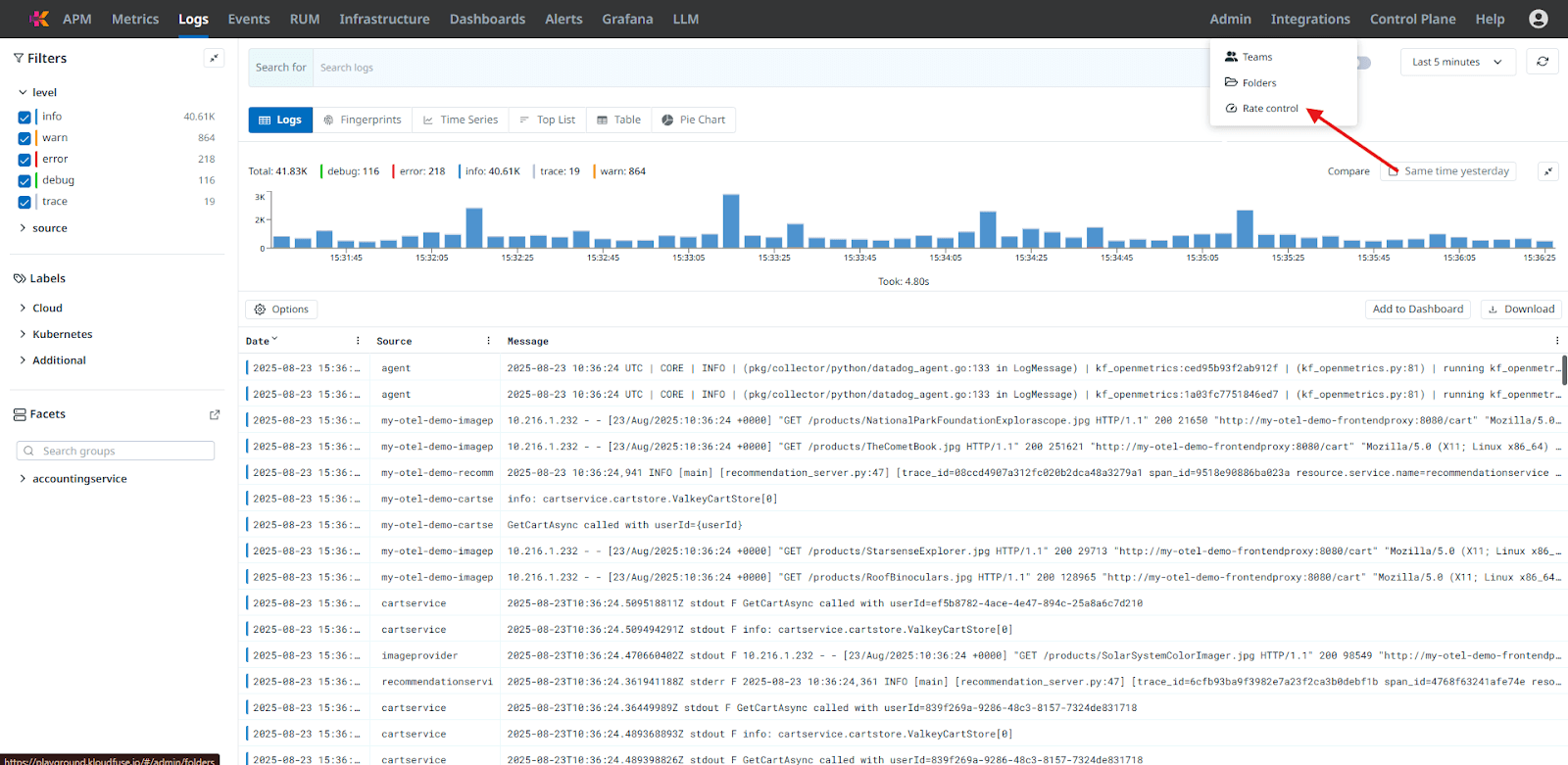Go to the Infrastructure navigation item
Image resolution: width=1568 pixels, height=765 pixels.
pos(384,19)
